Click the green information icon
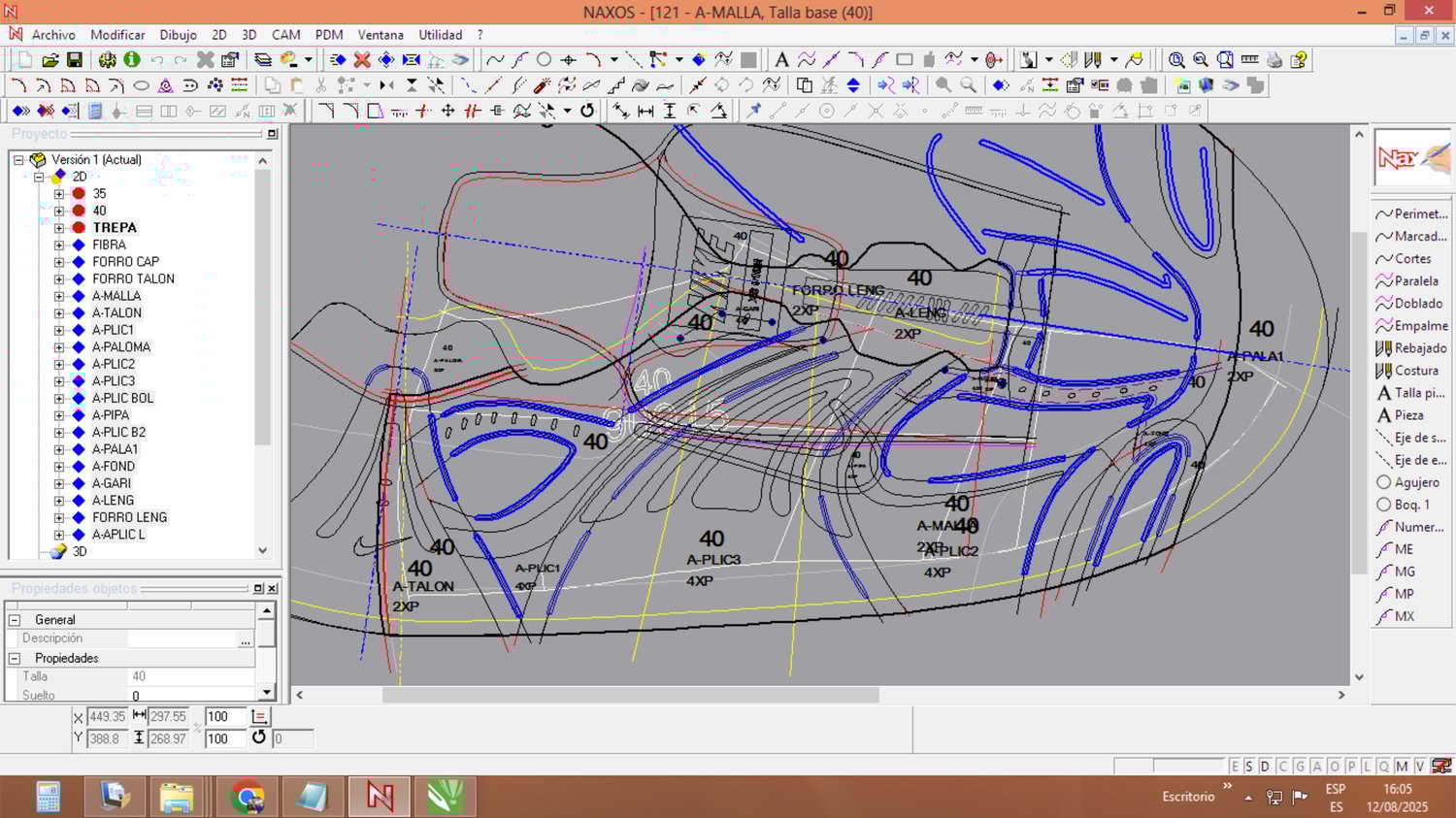 pos(132,60)
